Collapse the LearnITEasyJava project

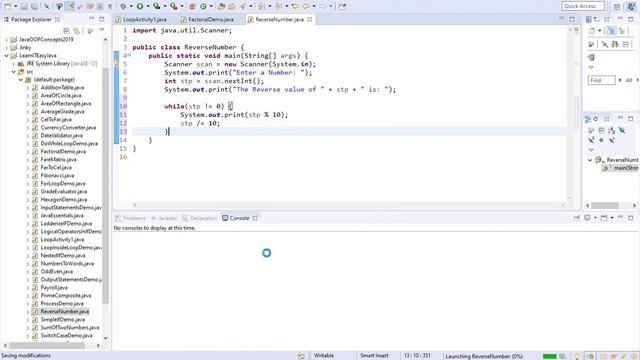click(6, 56)
